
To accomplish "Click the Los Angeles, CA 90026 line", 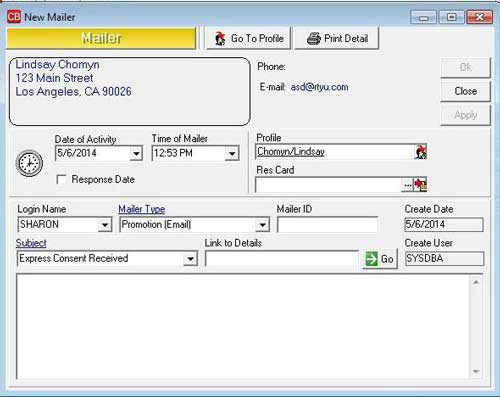I will (x=73, y=92).
